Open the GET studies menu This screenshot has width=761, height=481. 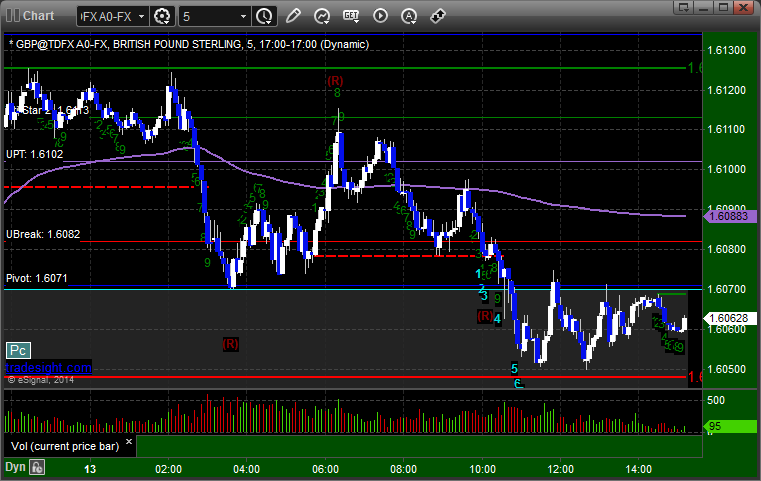tap(351, 16)
